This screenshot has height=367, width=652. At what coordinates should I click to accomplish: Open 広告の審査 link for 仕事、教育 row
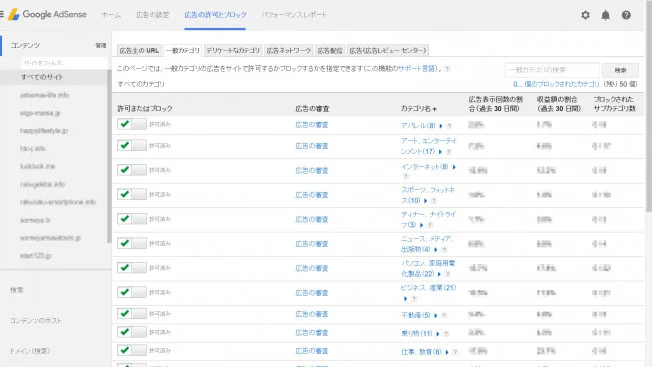pyautogui.click(x=312, y=351)
